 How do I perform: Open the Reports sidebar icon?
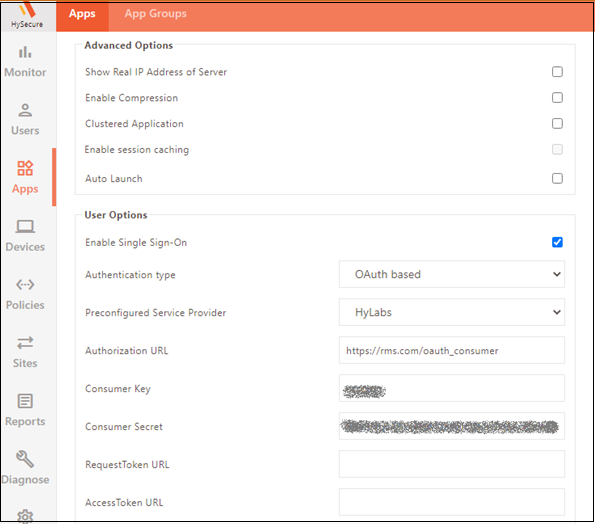tap(25, 401)
